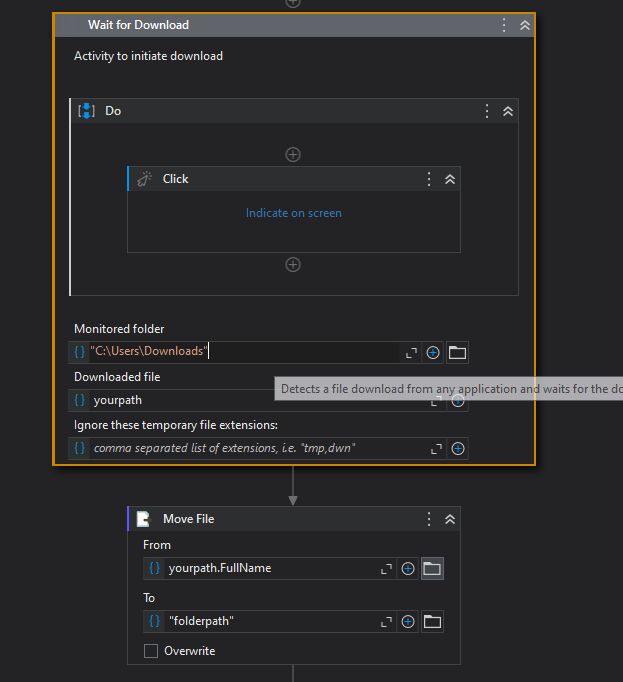This screenshot has width=623, height=682.
Task: Click the Downloaded file label
Action: pyautogui.click(x=117, y=377)
